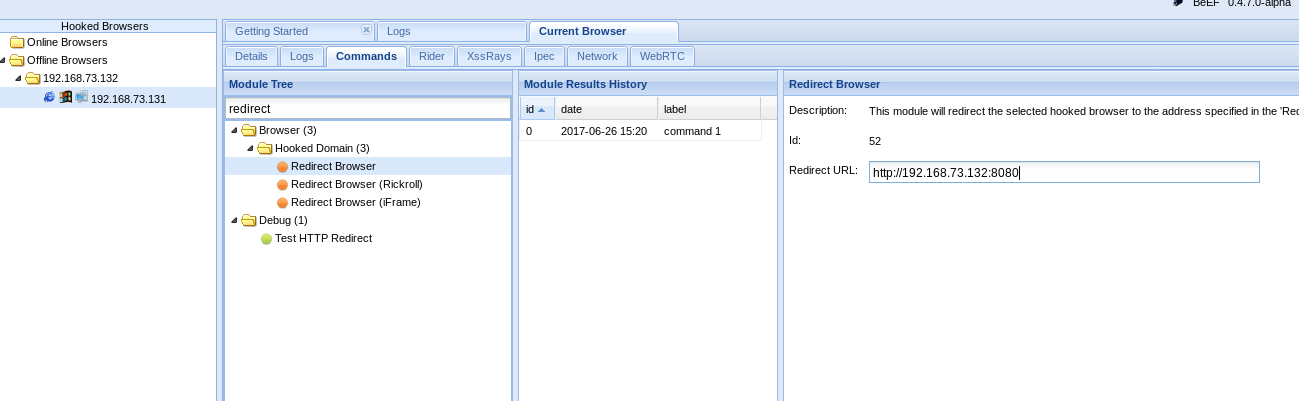Switch to the Logs main tab

tap(452, 32)
